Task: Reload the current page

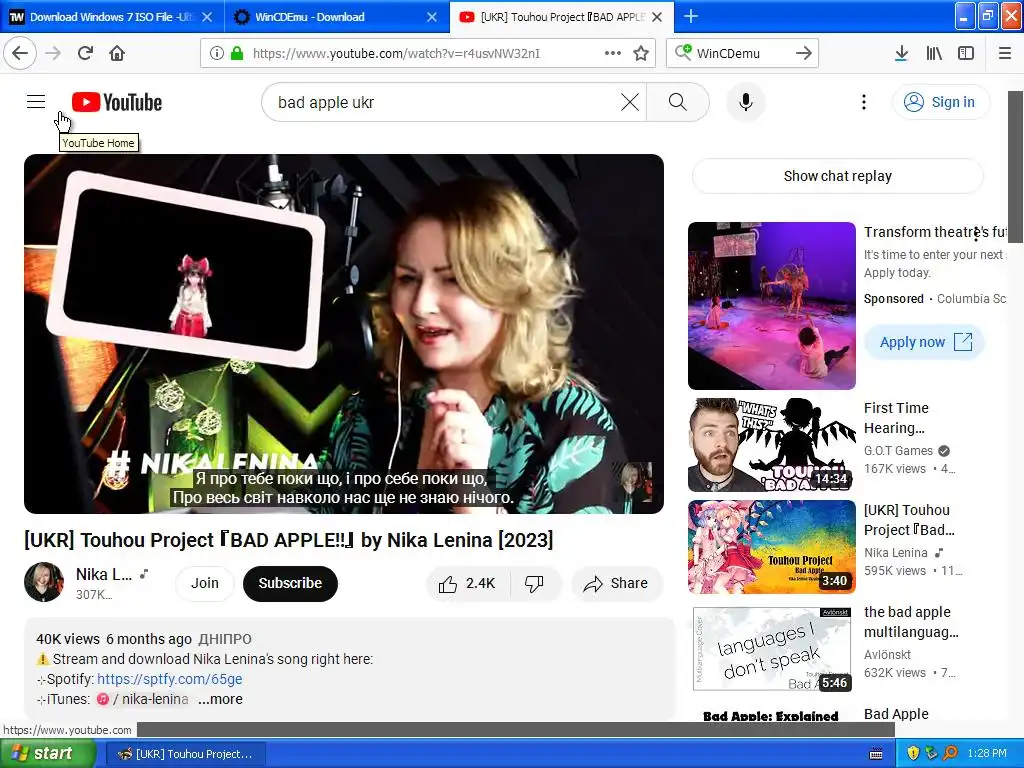Action: (x=86, y=53)
